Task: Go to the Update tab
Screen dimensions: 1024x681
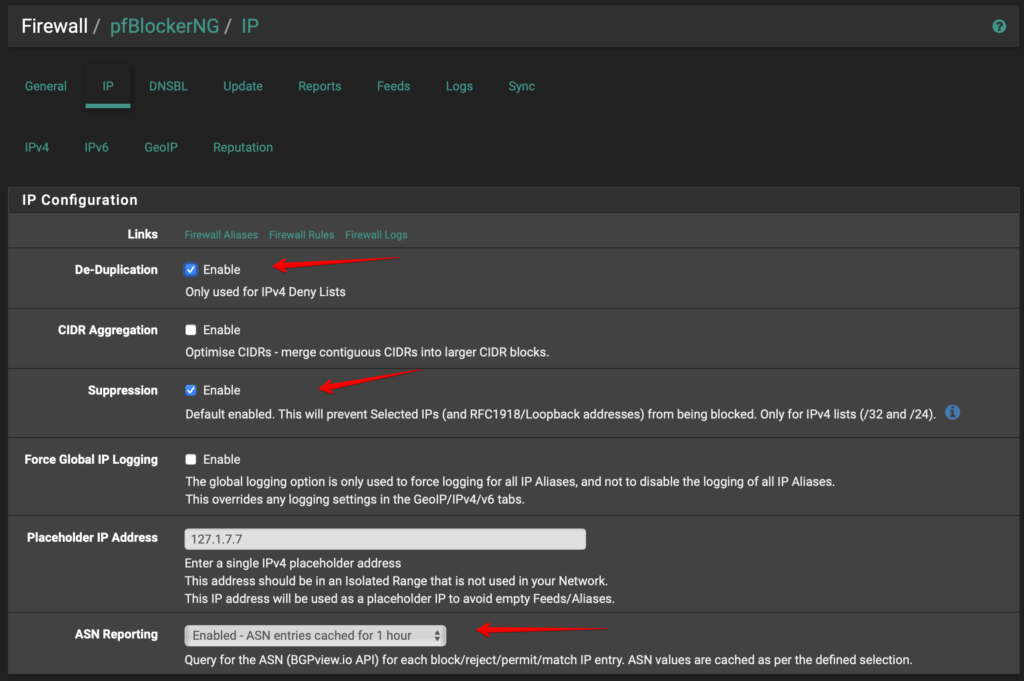Action: click(x=243, y=86)
